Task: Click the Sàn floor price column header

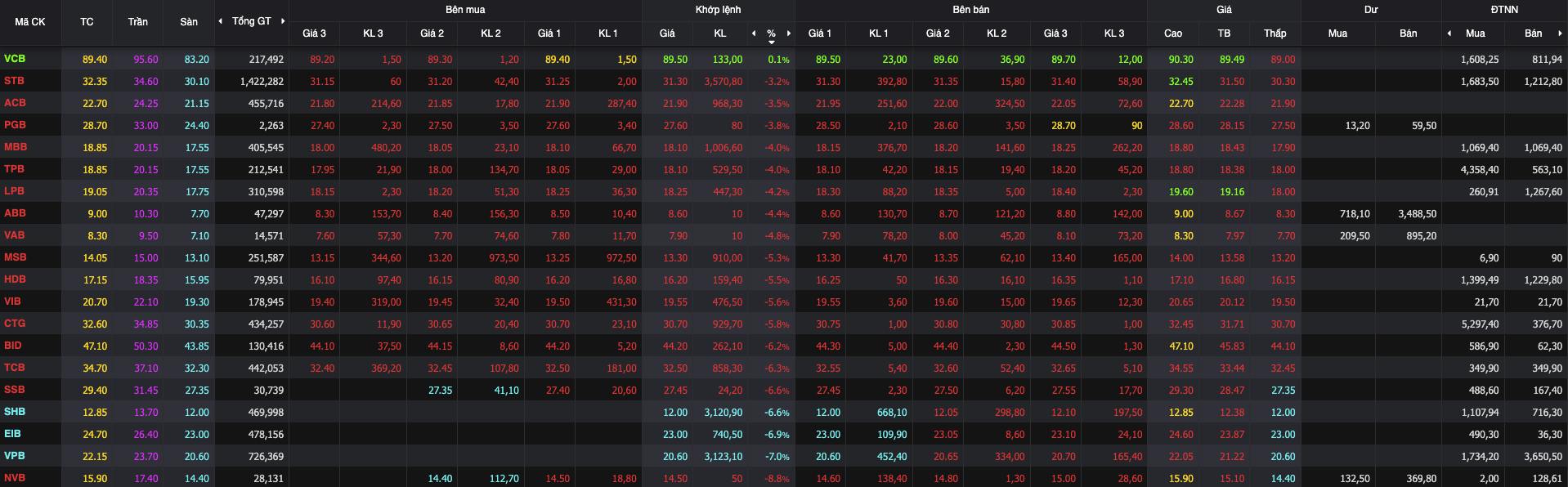Action: click(189, 22)
